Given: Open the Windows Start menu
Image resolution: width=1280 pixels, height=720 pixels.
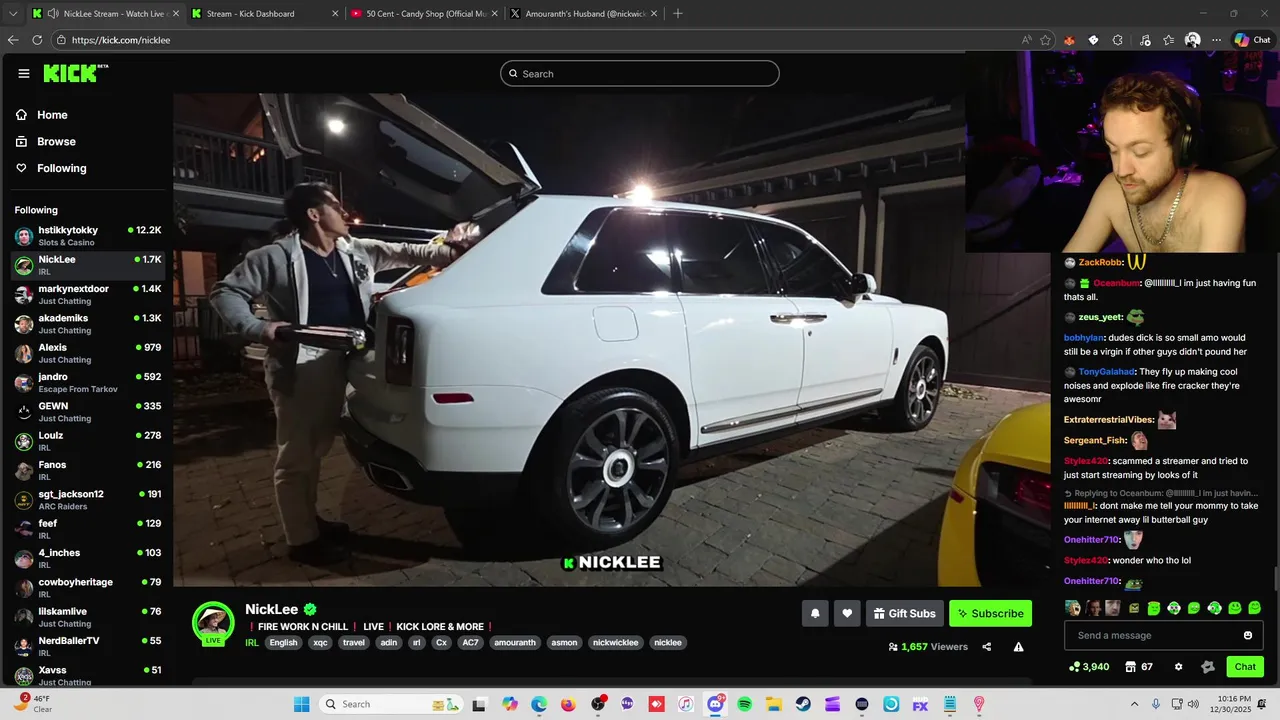Looking at the screenshot, I should [301, 704].
